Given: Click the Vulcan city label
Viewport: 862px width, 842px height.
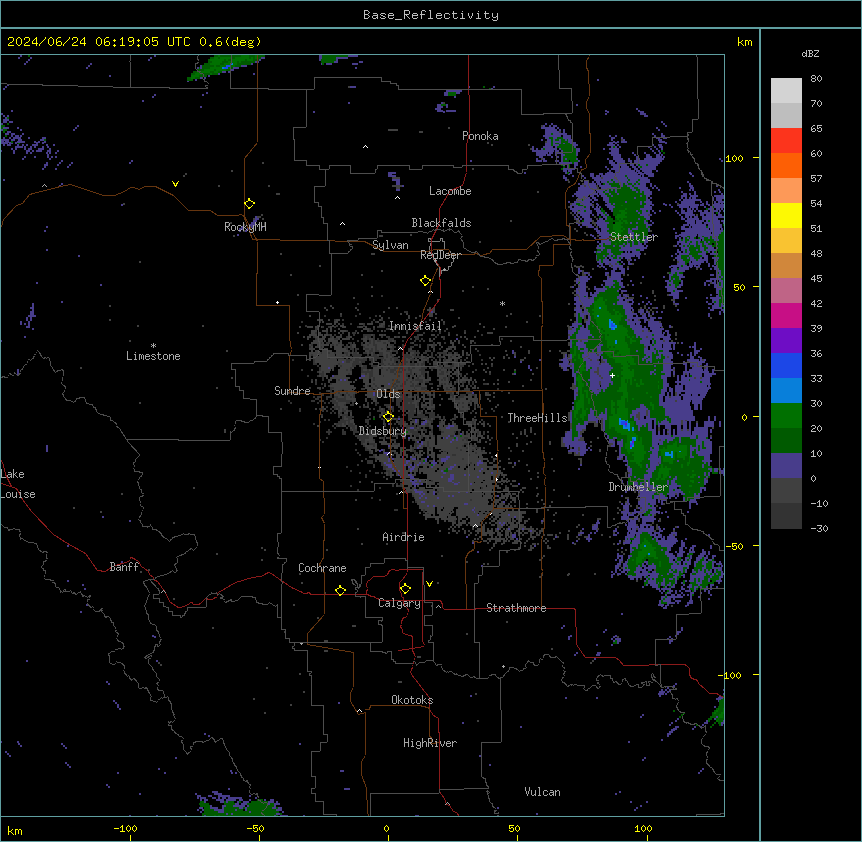Looking at the screenshot, I should click(x=542, y=792).
